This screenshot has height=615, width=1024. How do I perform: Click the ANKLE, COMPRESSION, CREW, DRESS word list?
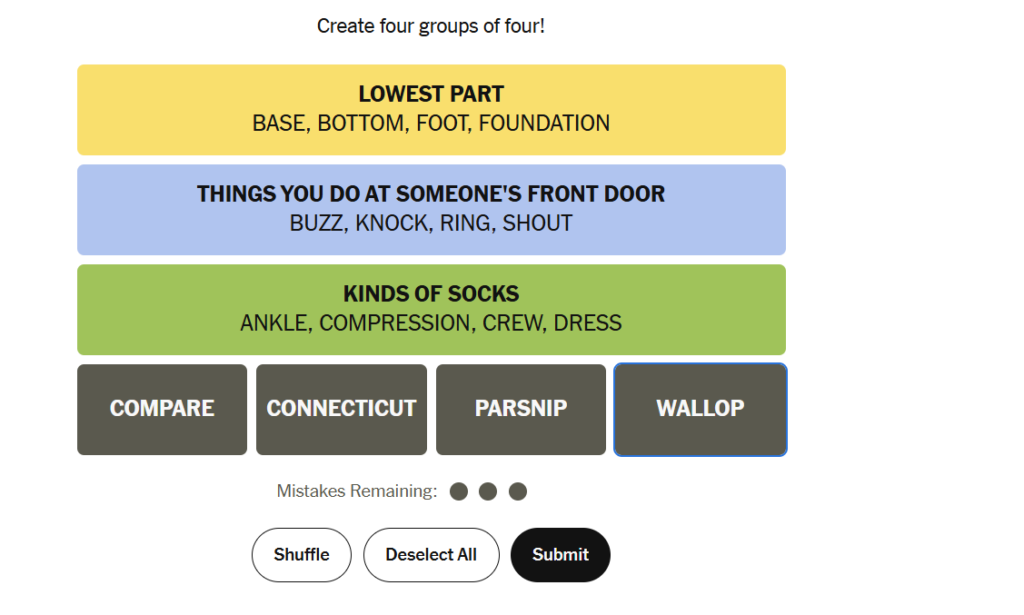point(431,323)
